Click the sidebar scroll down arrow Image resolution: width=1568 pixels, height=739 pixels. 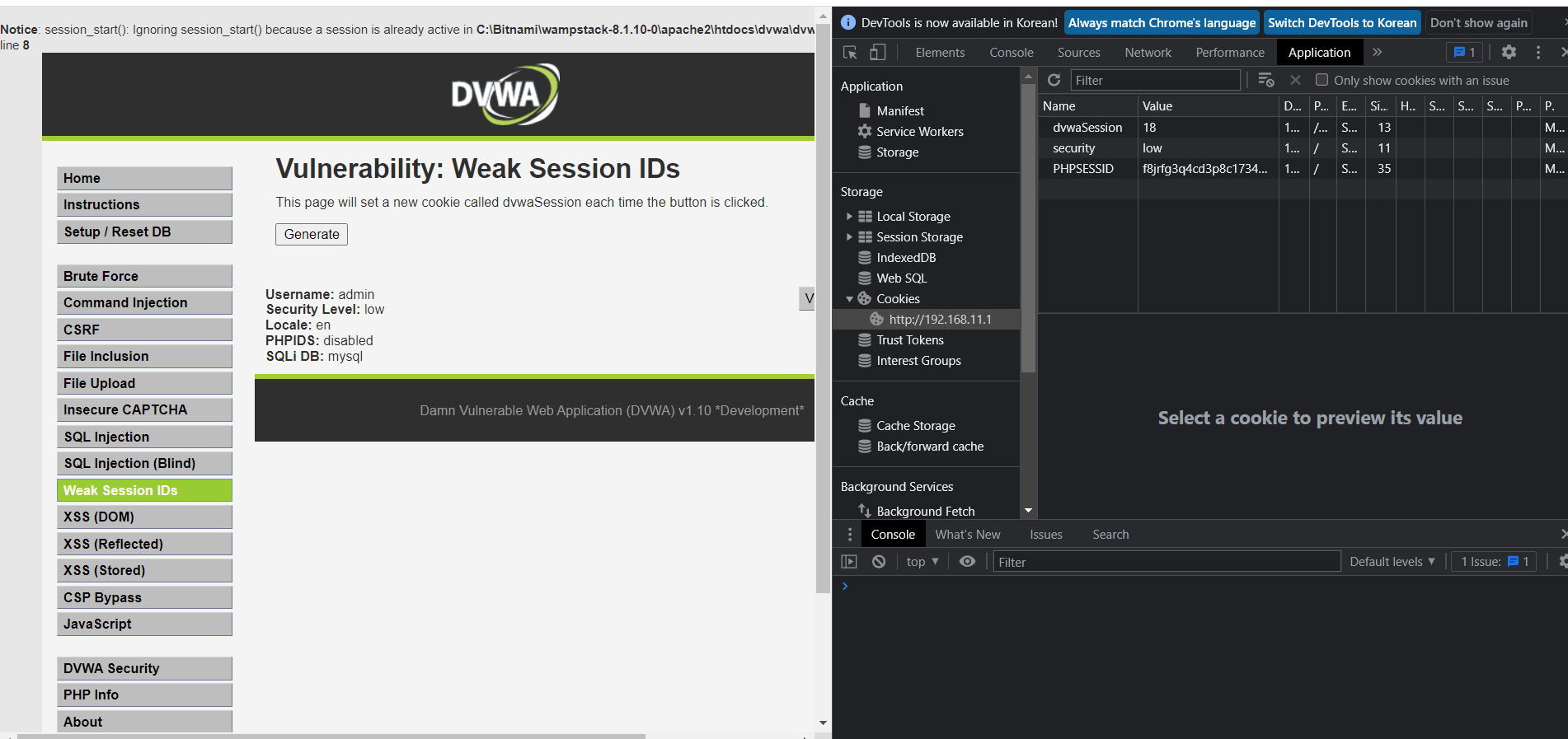click(1028, 511)
